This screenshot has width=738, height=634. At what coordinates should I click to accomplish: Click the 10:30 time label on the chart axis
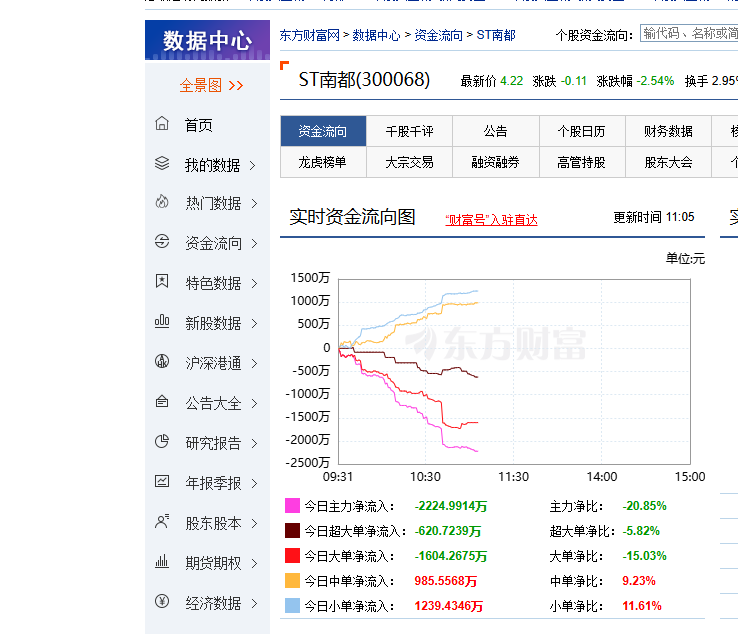coord(425,477)
